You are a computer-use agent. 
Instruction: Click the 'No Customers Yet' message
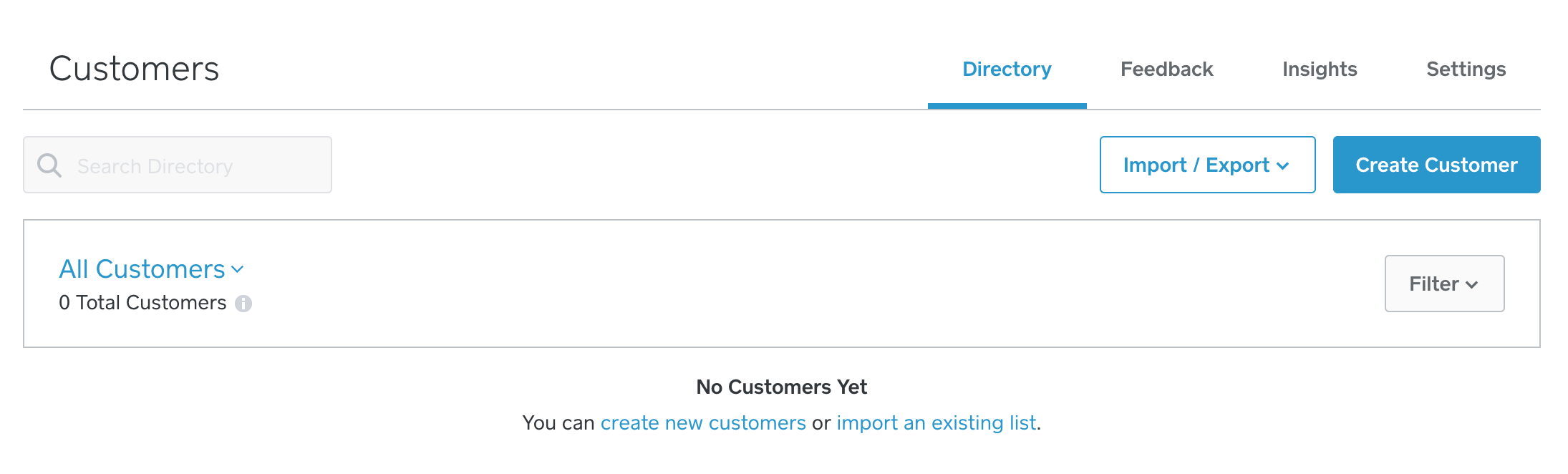[x=782, y=387]
